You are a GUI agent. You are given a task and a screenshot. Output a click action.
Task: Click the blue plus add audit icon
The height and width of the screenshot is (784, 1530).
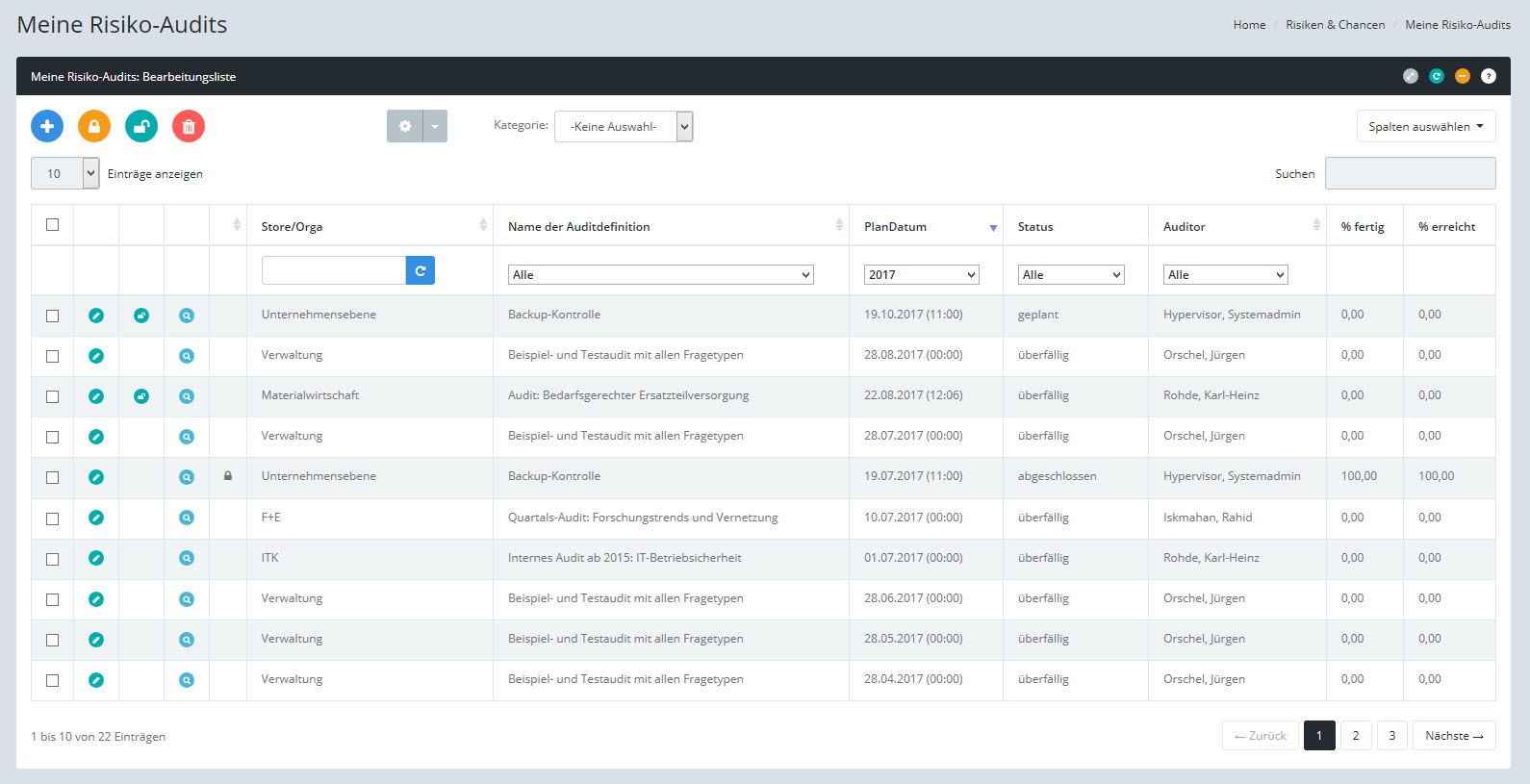click(47, 126)
